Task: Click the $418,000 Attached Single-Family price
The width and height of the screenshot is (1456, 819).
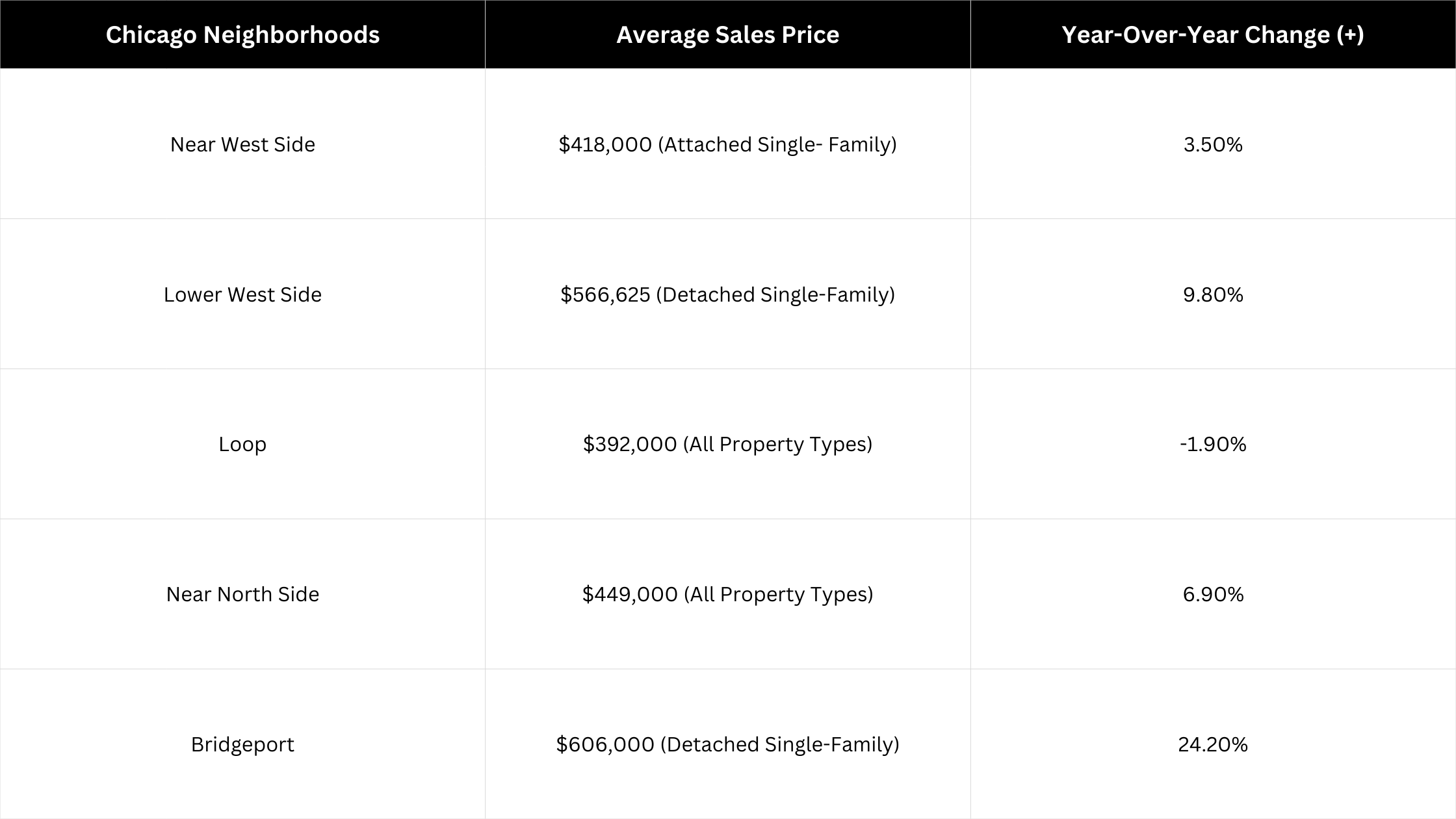Action: pyautogui.click(x=728, y=144)
